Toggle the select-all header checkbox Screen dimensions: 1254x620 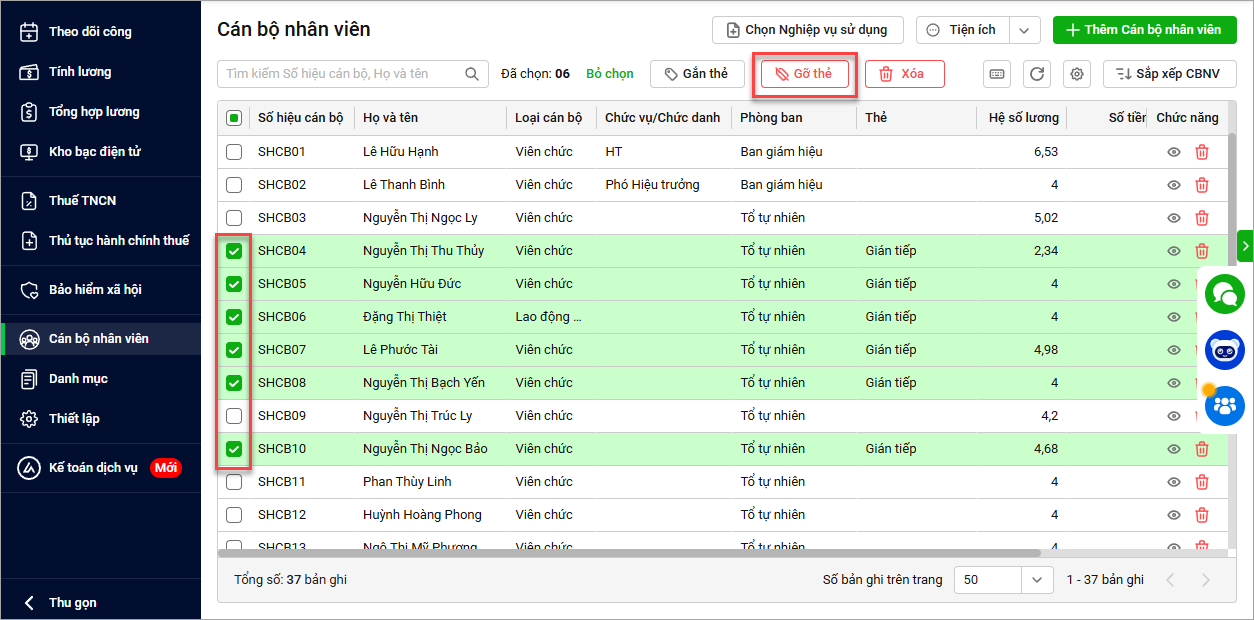click(x=234, y=118)
